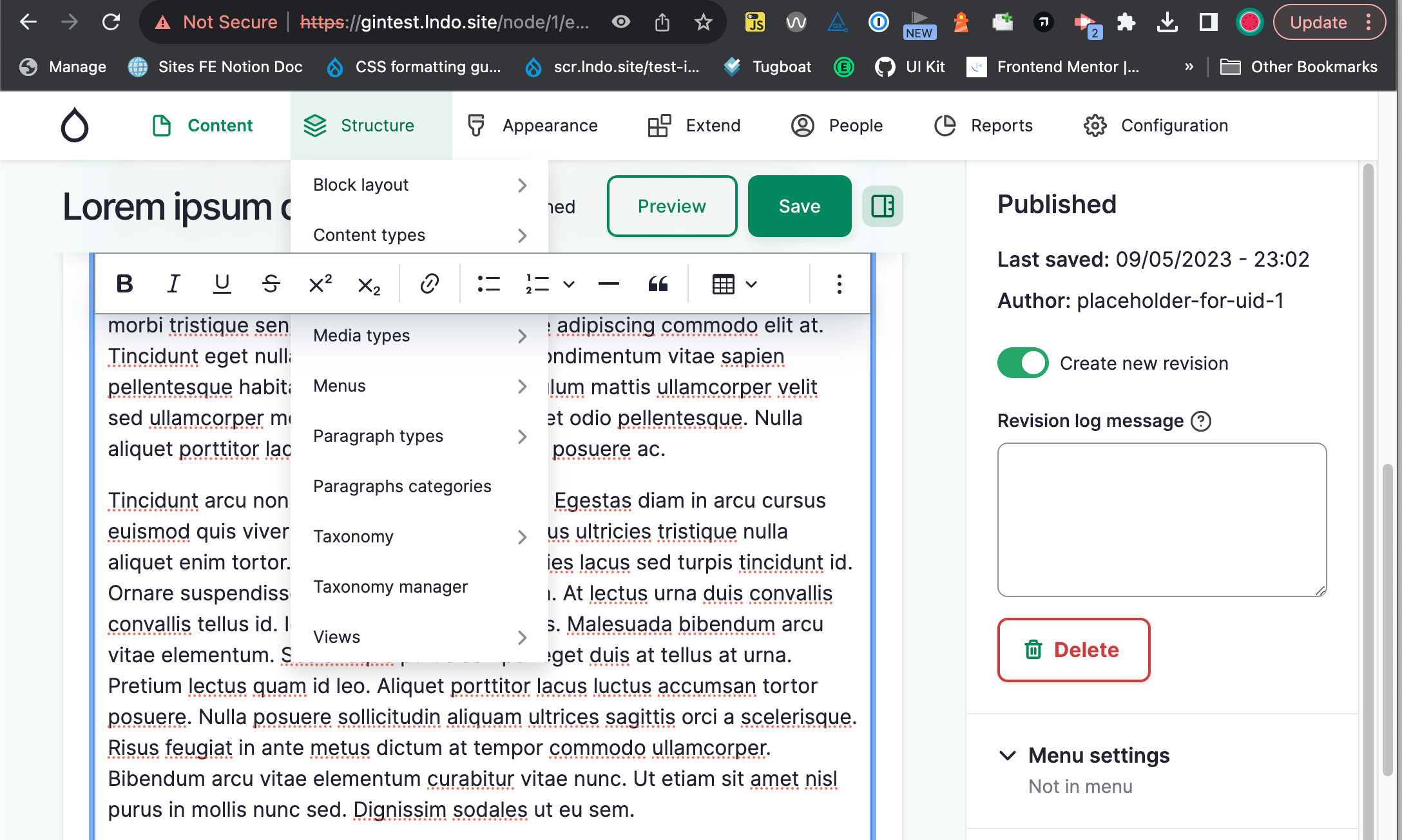Insert a bulleted list

pyautogui.click(x=488, y=283)
